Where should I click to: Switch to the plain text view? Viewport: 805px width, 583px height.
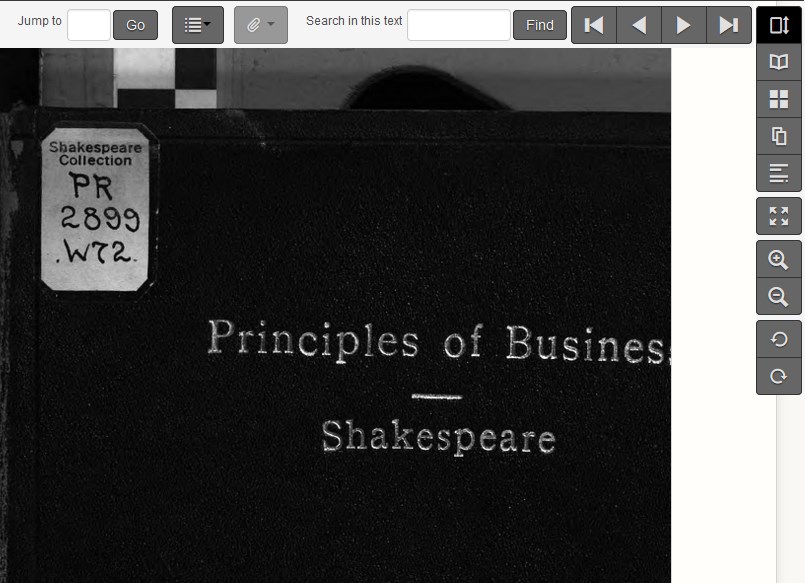pyautogui.click(x=779, y=173)
